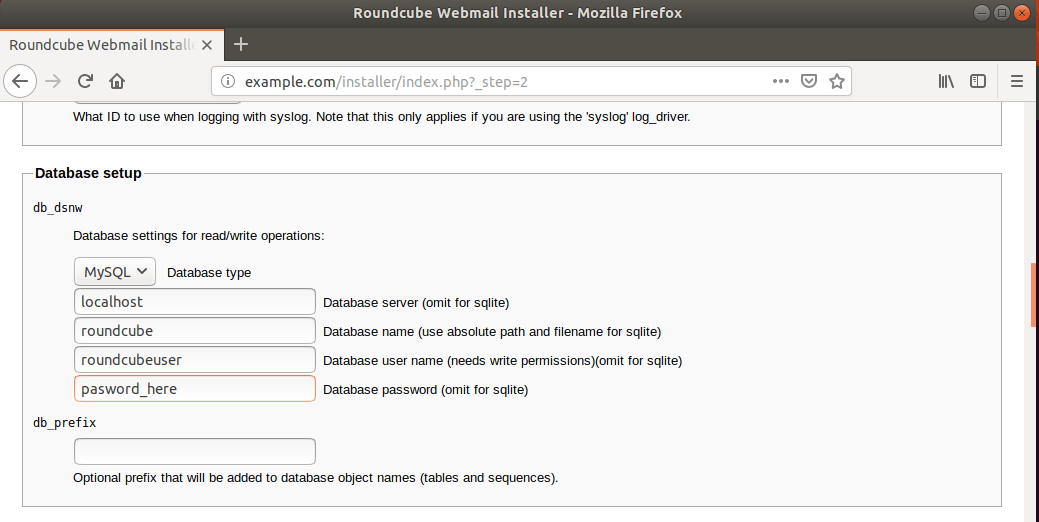Click the Database user name field
This screenshot has height=522, width=1039.
(194, 359)
